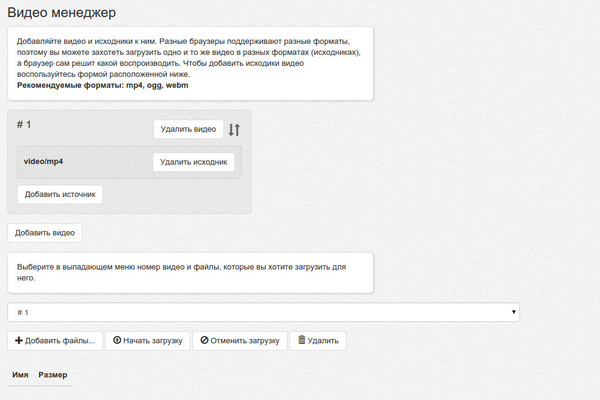The width and height of the screenshot is (600, 400).
Task: Click the upload icon on Начать загрузку
Action: tap(117, 341)
